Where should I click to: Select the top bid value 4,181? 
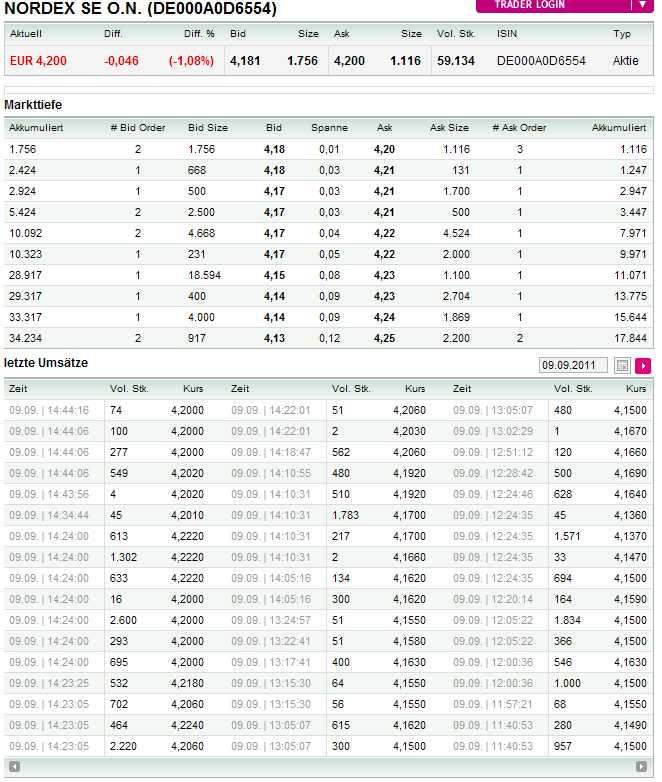(245, 61)
